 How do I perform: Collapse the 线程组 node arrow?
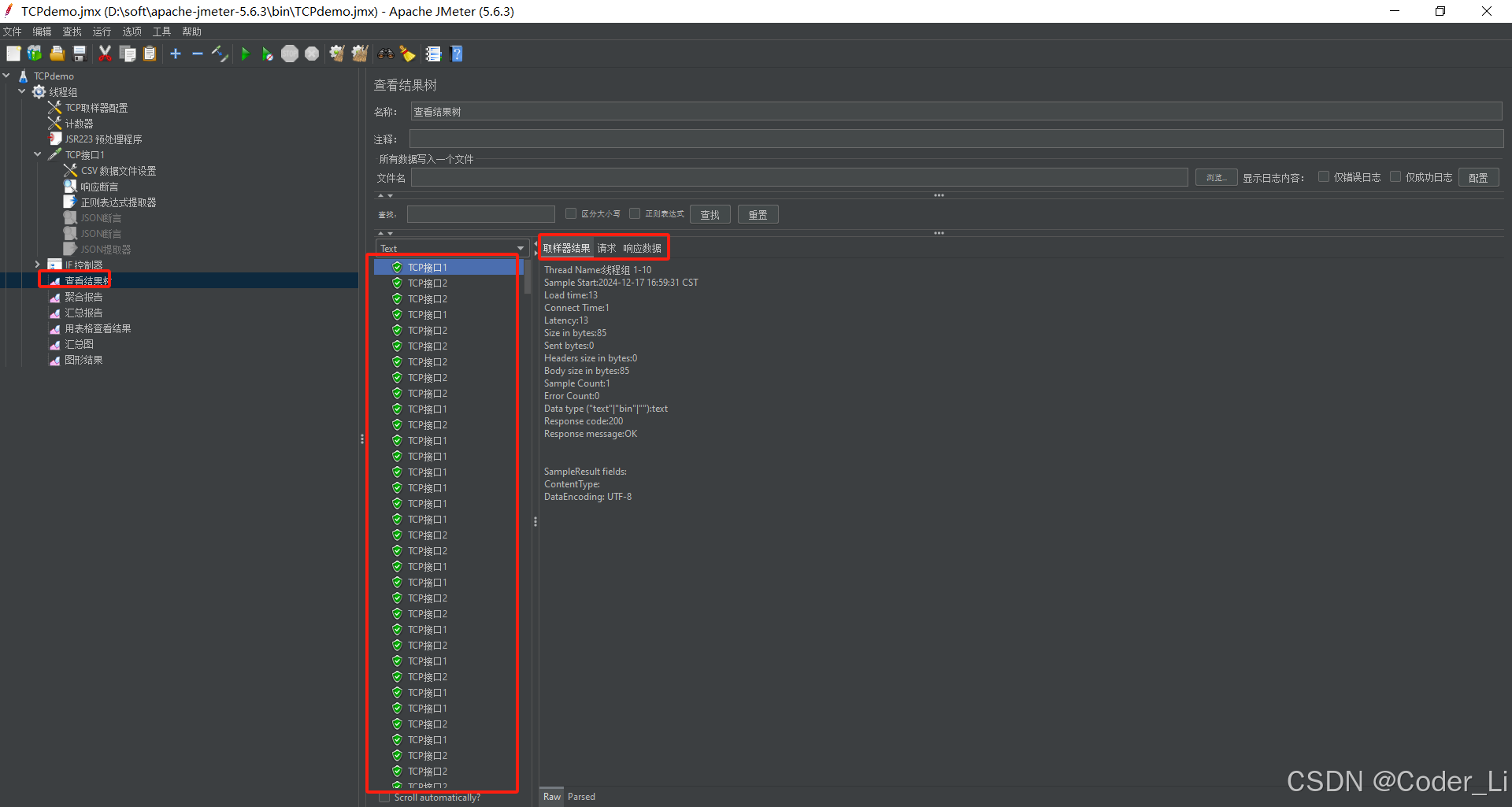(22, 92)
